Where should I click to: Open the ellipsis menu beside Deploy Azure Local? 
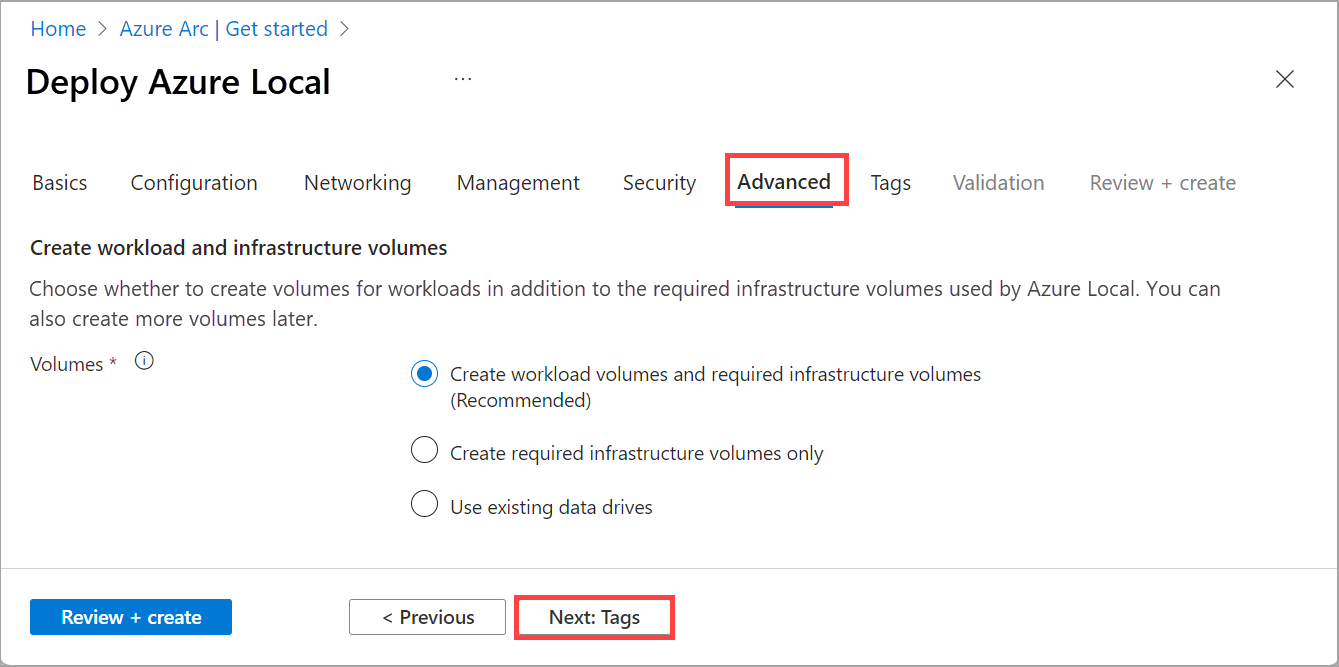(x=463, y=79)
